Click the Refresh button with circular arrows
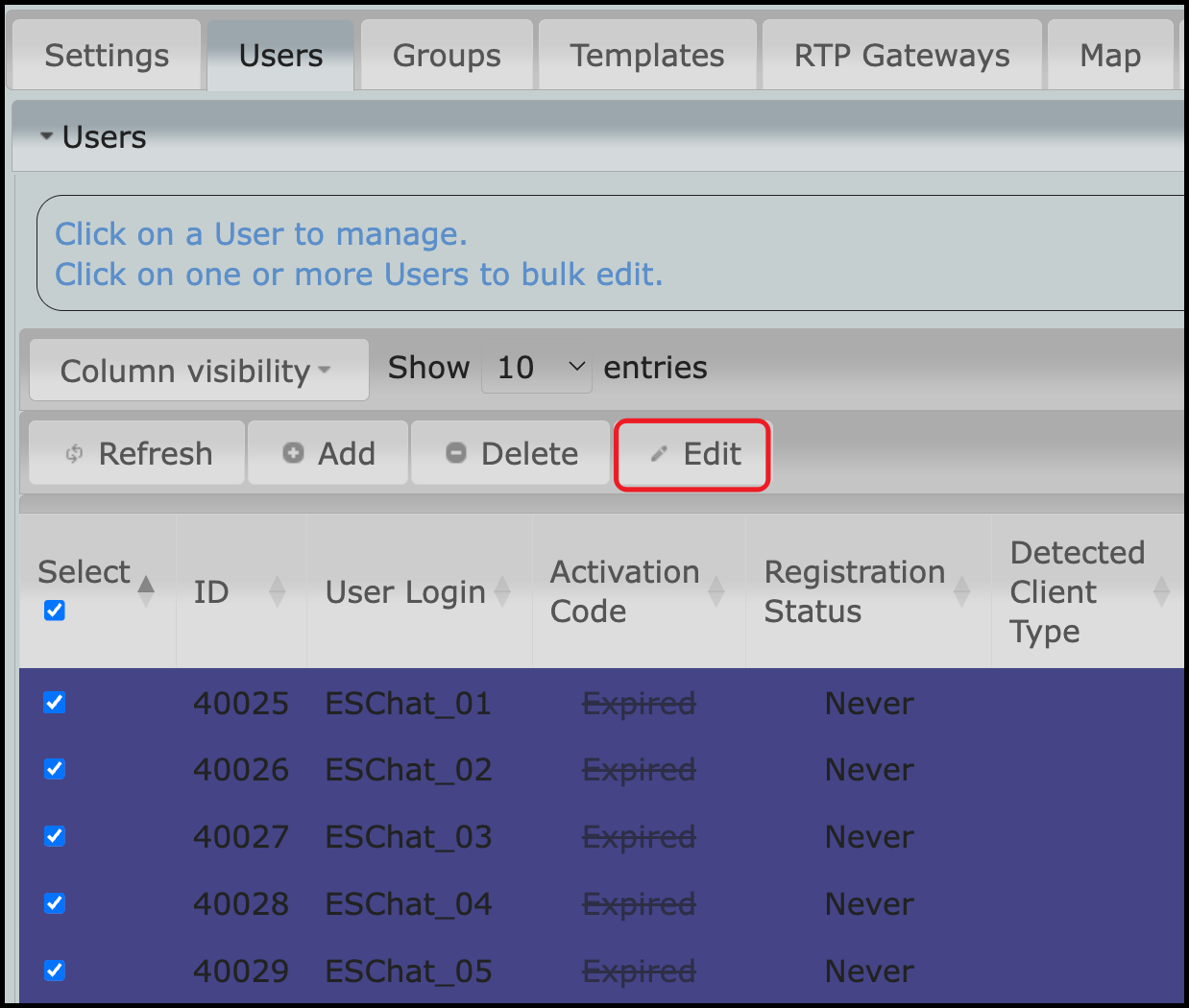 [x=136, y=453]
